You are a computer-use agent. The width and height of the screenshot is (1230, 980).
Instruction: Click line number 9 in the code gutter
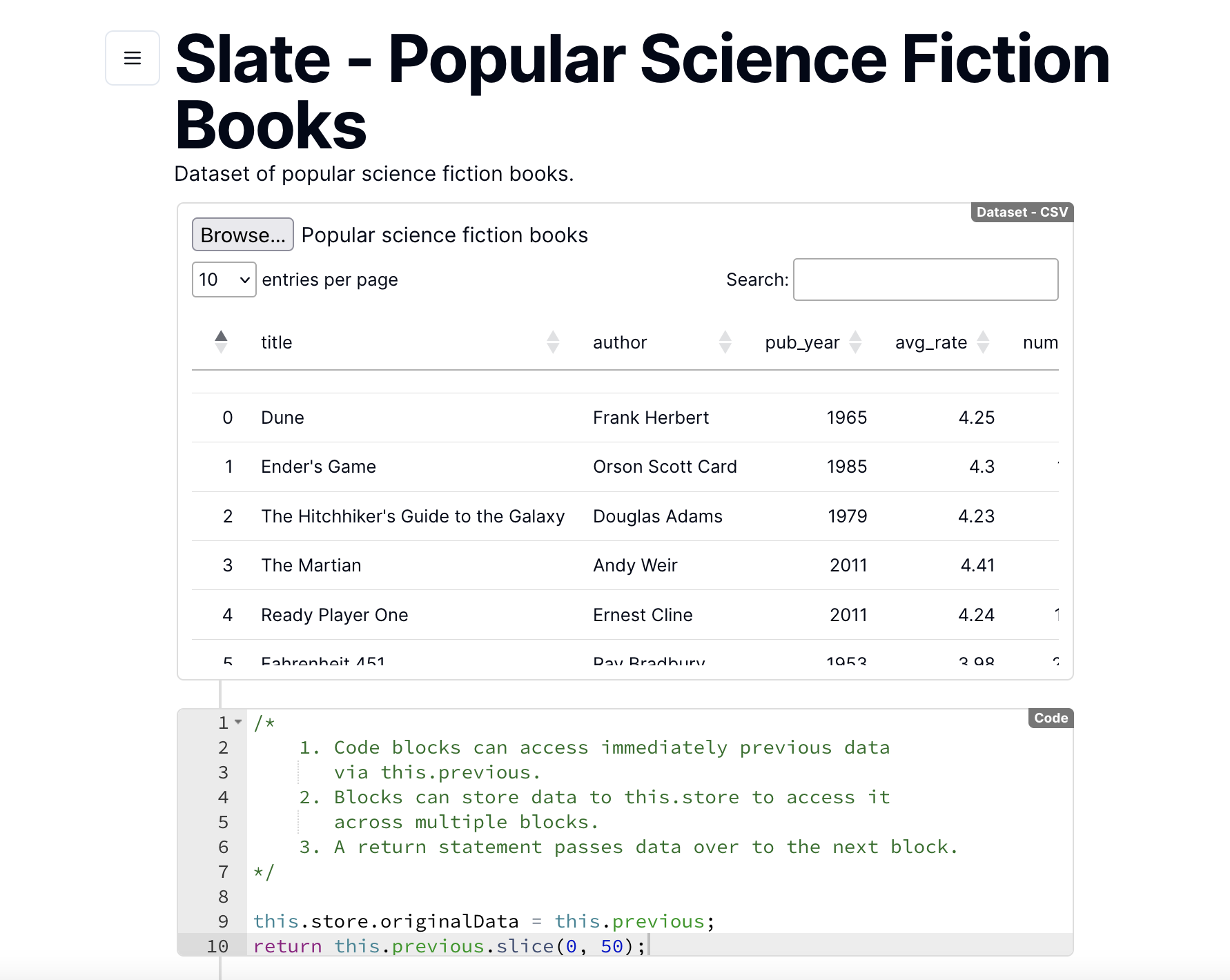(223, 921)
